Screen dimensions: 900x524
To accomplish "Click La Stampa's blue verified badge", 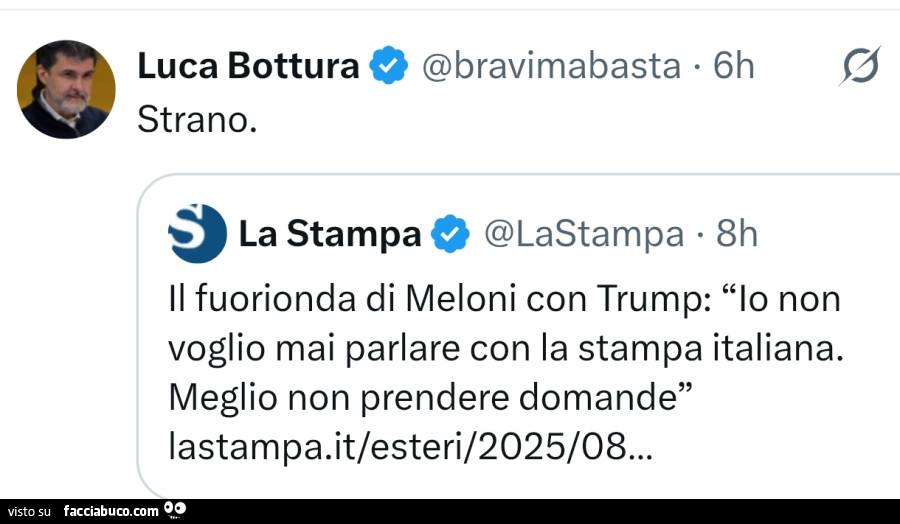I will (x=449, y=234).
